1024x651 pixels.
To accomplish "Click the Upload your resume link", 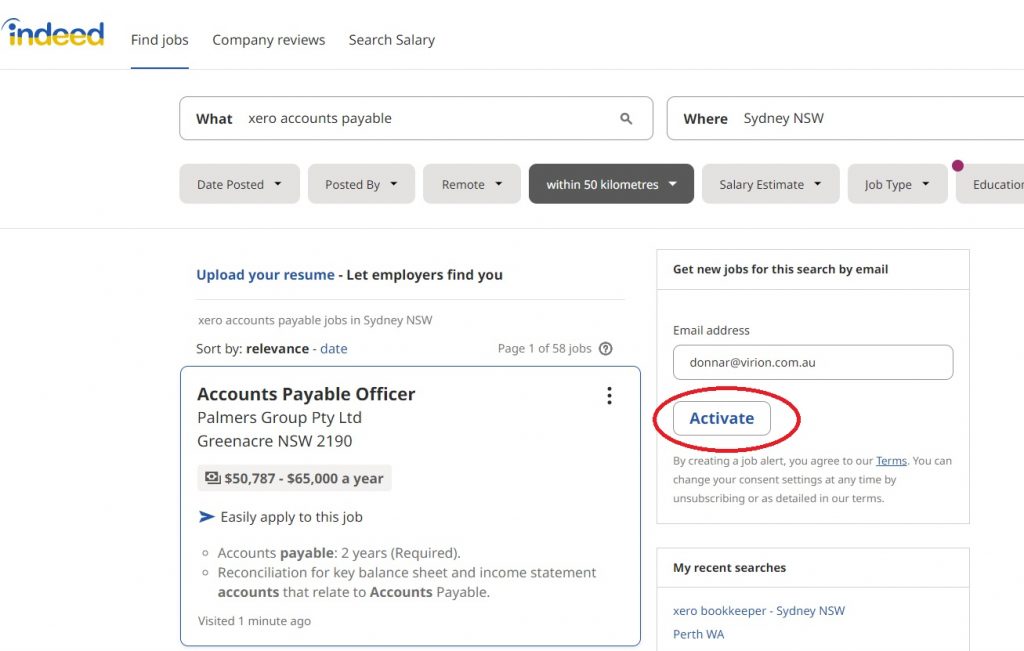I will (x=265, y=275).
